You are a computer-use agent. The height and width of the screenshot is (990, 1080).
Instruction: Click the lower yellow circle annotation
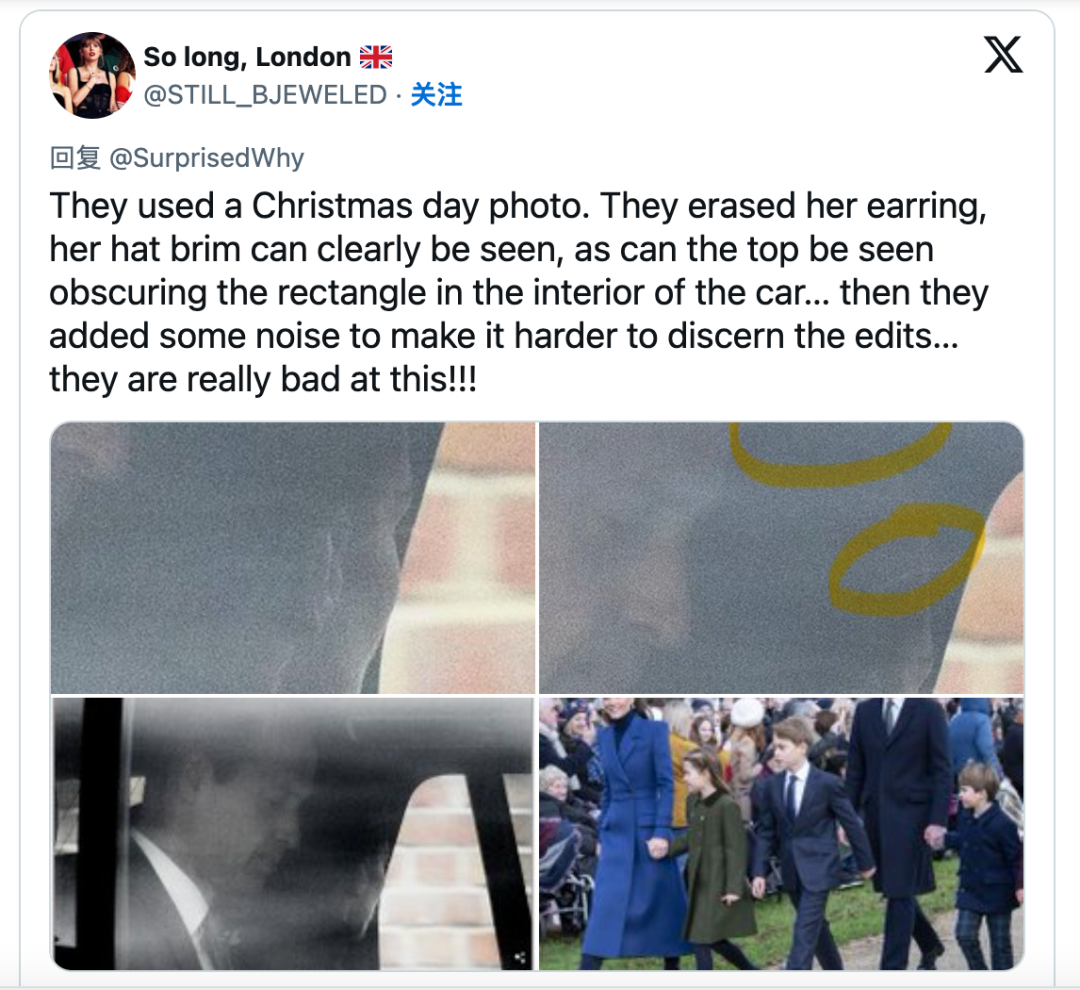click(x=907, y=559)
